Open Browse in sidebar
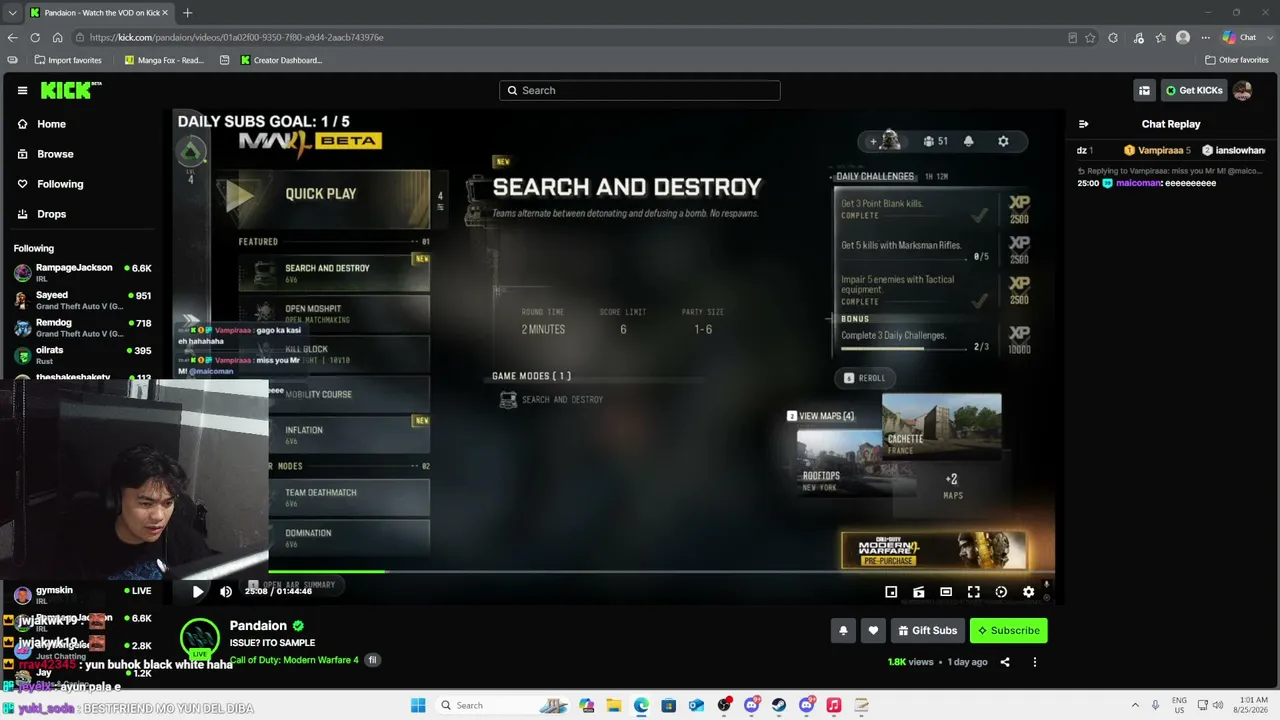The height and width of the screenshot is (720, 1280). [55, 154]
